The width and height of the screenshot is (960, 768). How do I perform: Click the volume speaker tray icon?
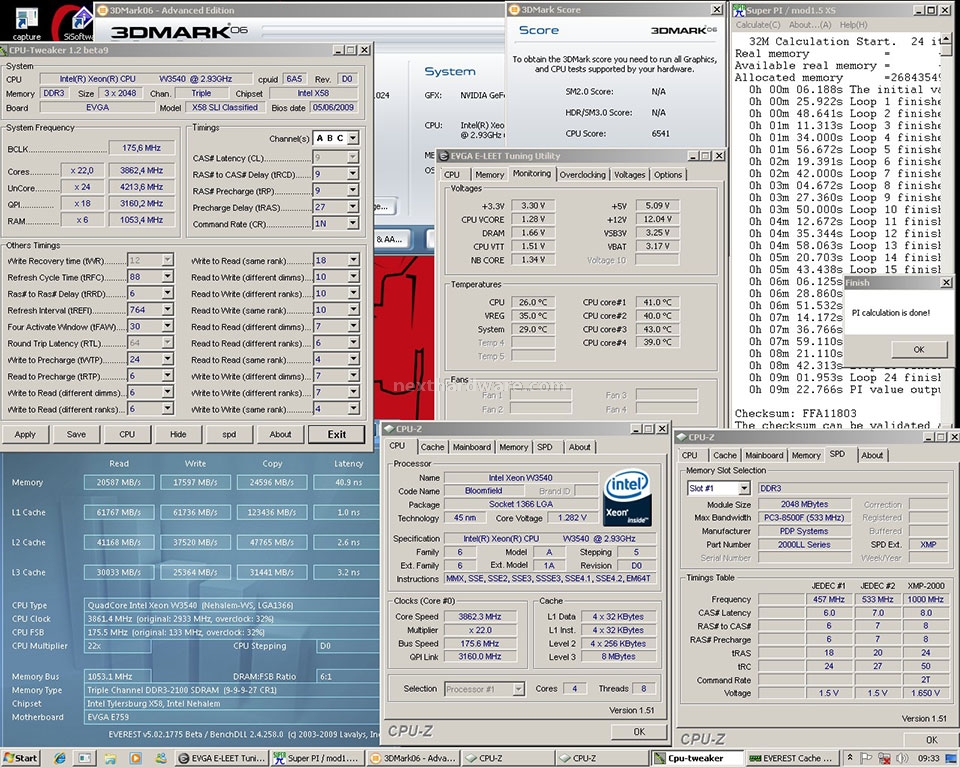click(902, 758)
